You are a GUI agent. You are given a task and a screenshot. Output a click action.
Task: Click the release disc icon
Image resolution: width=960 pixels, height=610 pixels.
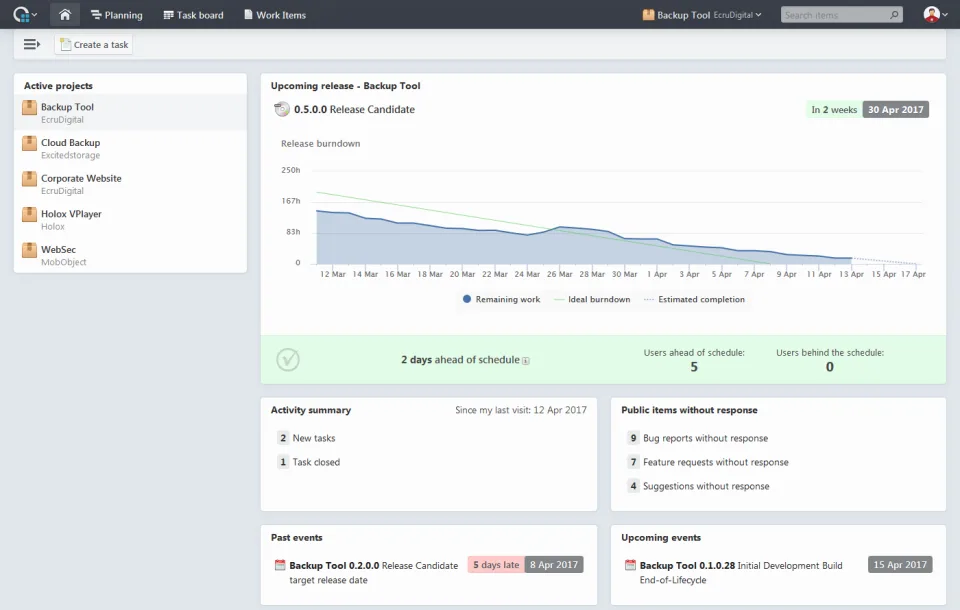pyautogui.click(x=282, y=109)
